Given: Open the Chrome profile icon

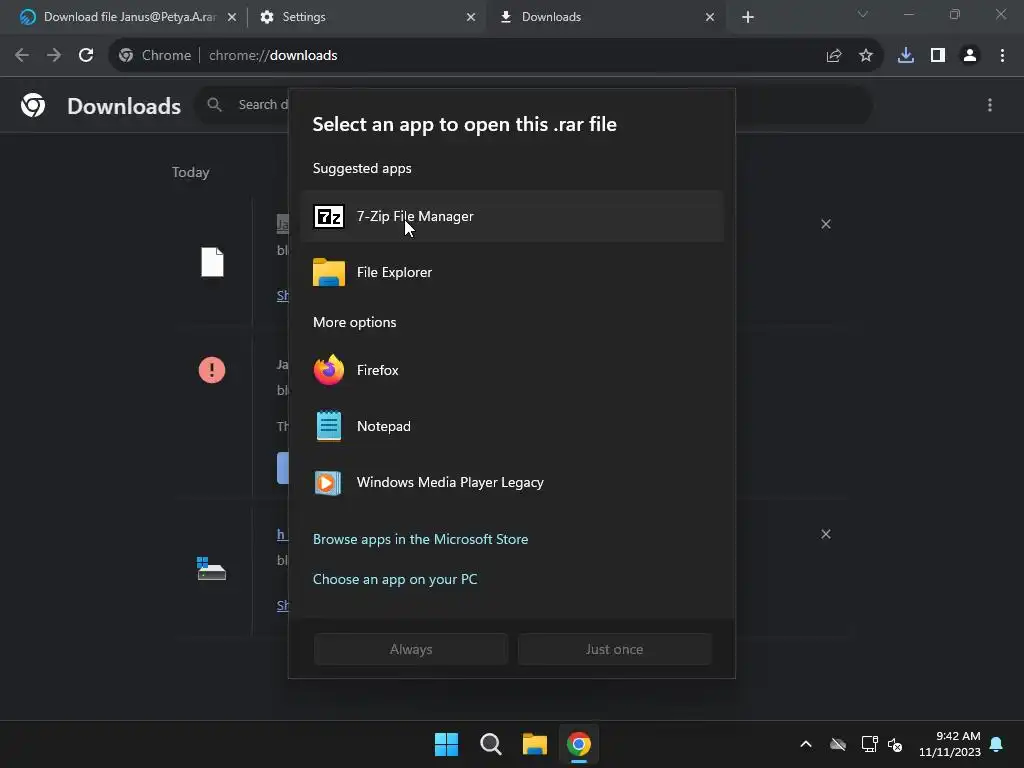Looking at the screenshot, I should 970,56.
